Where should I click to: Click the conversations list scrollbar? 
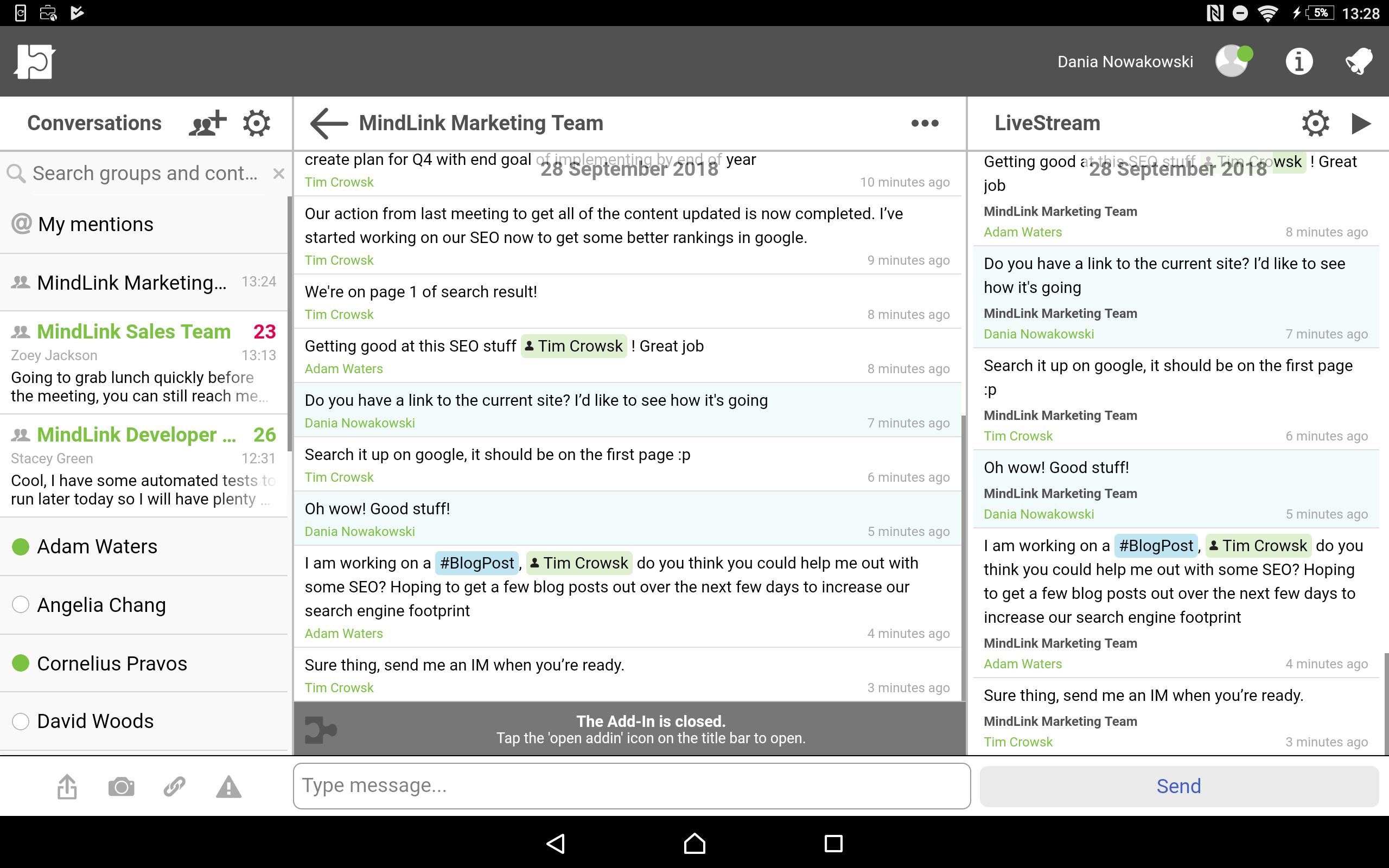[290, 324]
